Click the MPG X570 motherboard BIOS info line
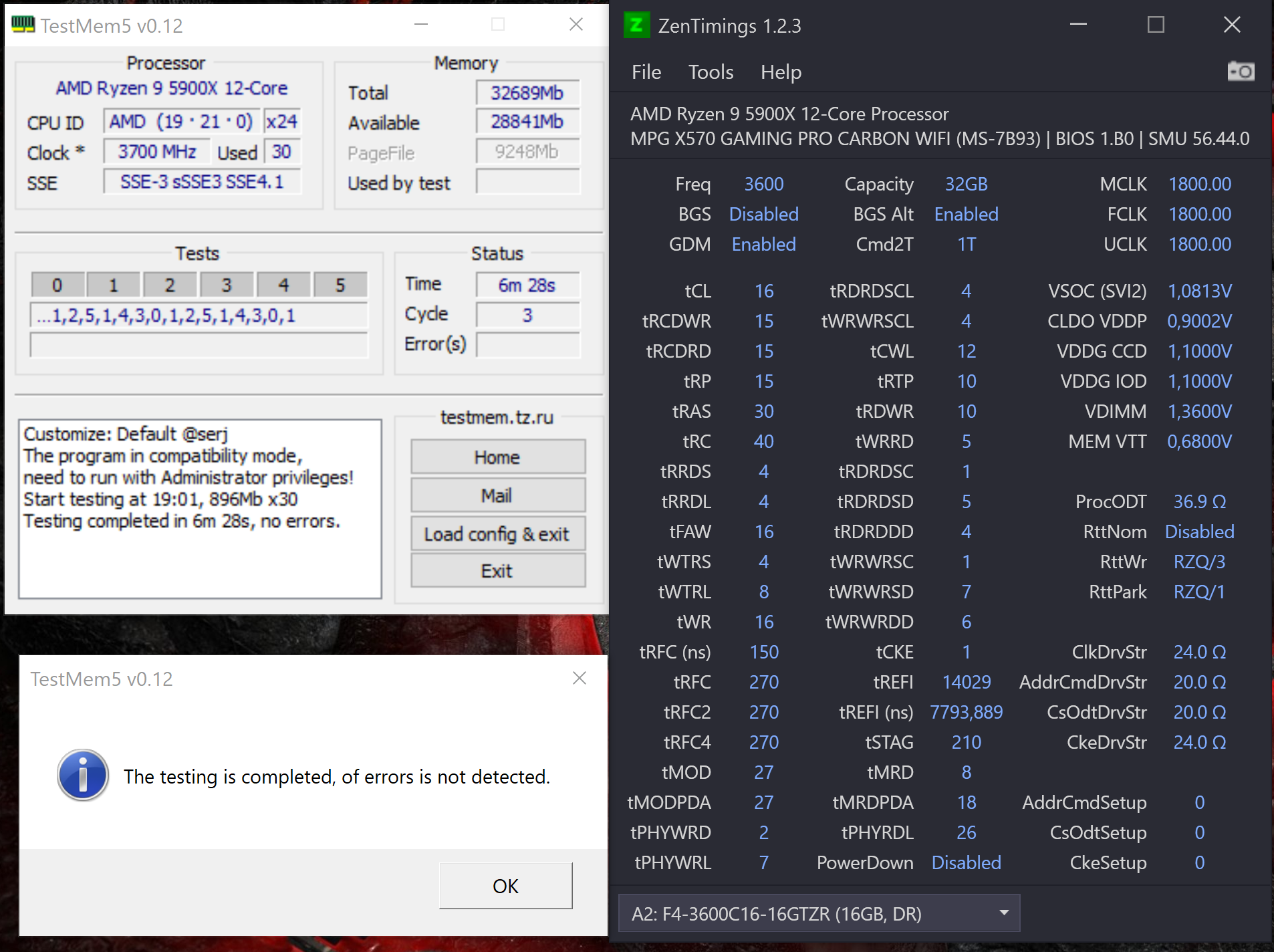Viewport: 1274px width, 952px height. click(940, 138)
